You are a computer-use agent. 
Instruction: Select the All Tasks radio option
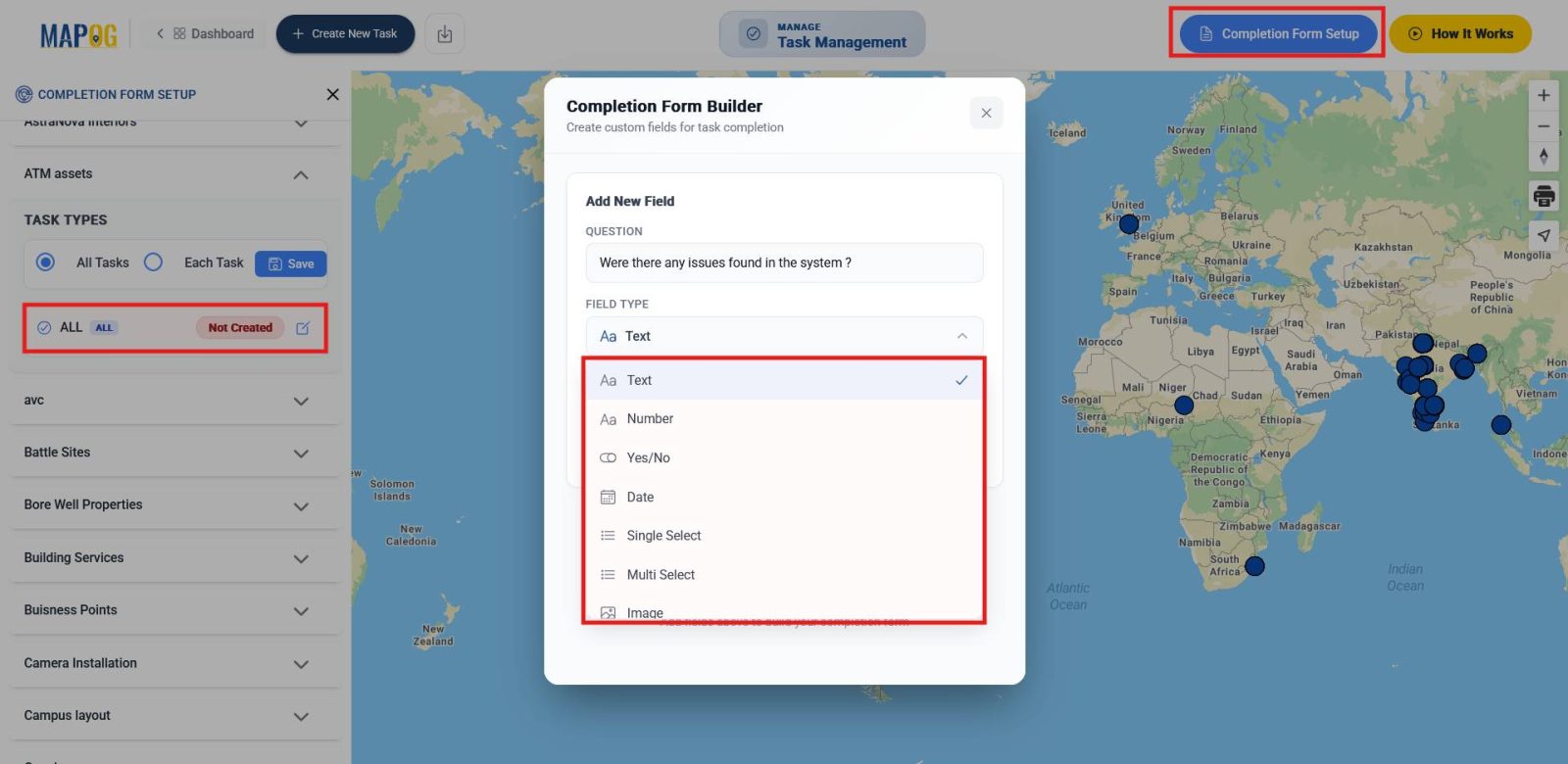pyautogui.click(x=45, y=263)
